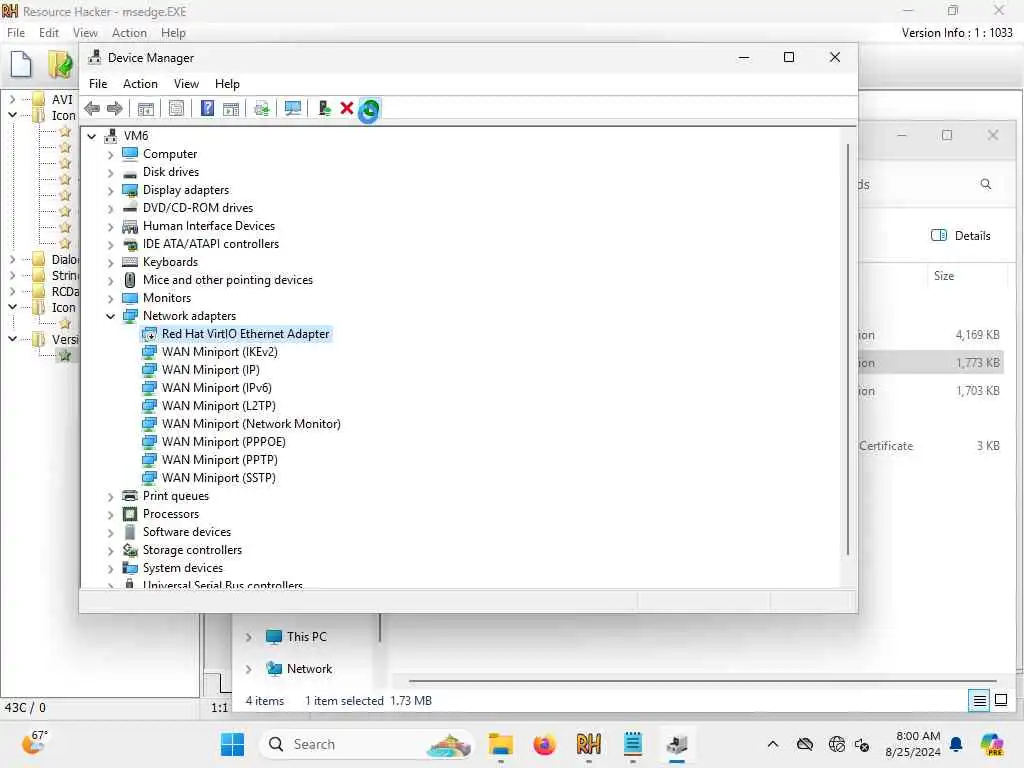Click the IDE ATA/ATAPI controllers icon
The width and height of the screenshot is (1024, 768).
click(130, 244)
